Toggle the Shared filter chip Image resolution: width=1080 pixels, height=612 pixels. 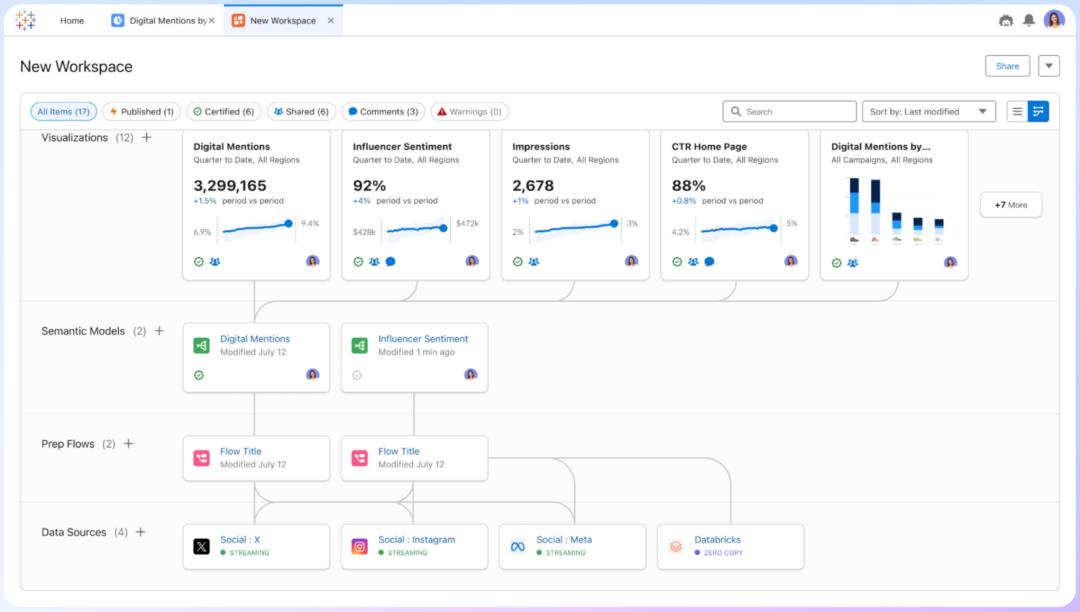point(301,112)
